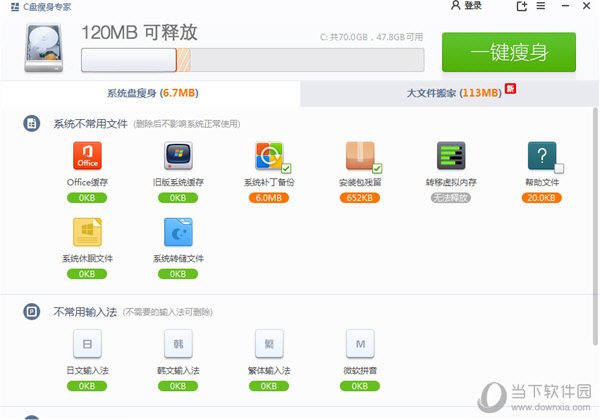Click the 系统不常用文件 heading text
The image size is (600, 420).
click(91, 124)
